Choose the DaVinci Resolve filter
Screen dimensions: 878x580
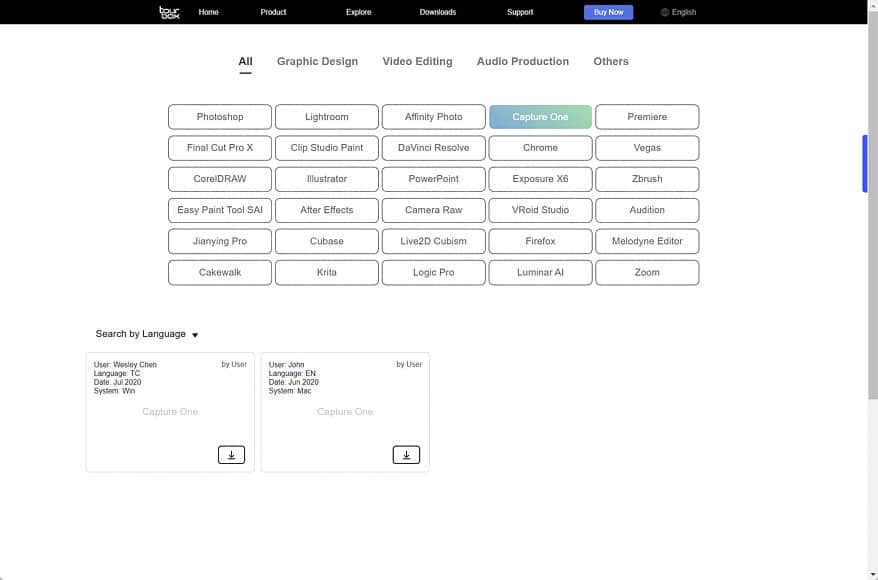433,148
